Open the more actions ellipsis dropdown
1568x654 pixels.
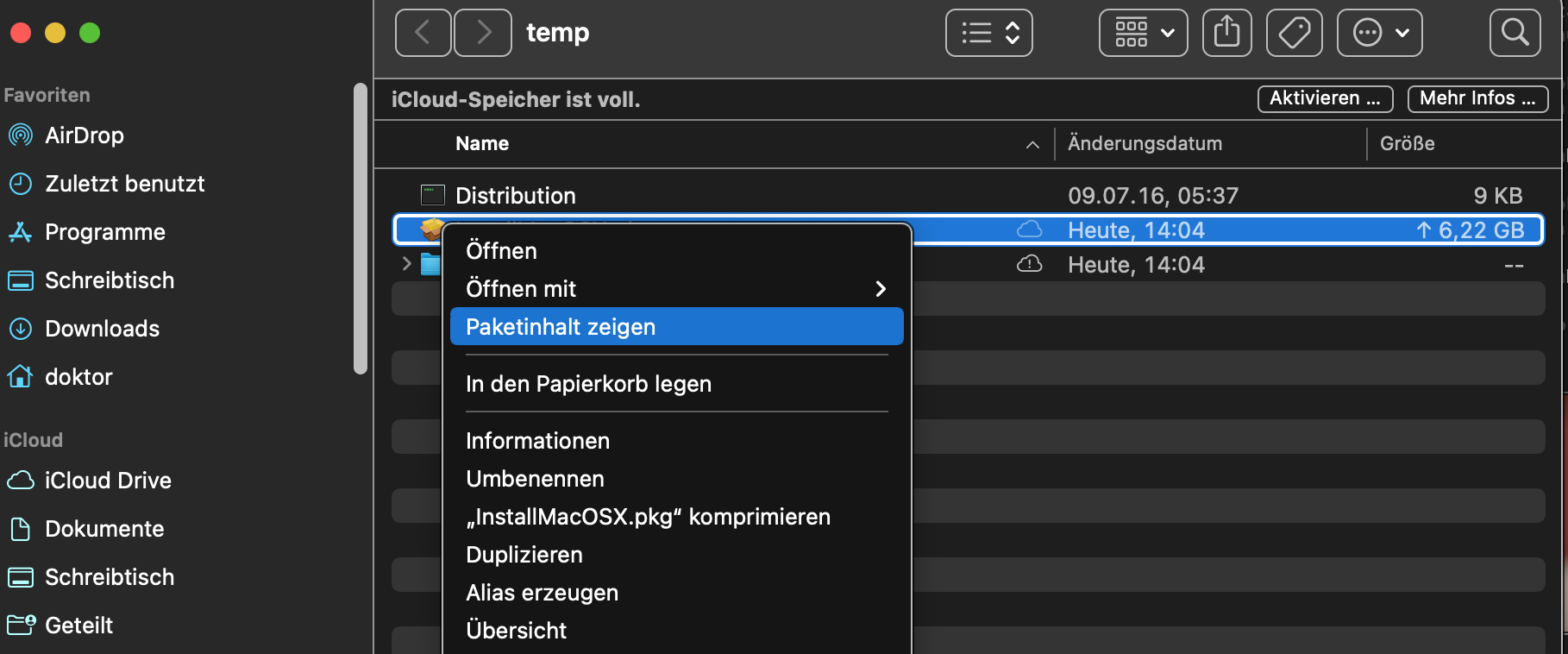point(1379,33)
